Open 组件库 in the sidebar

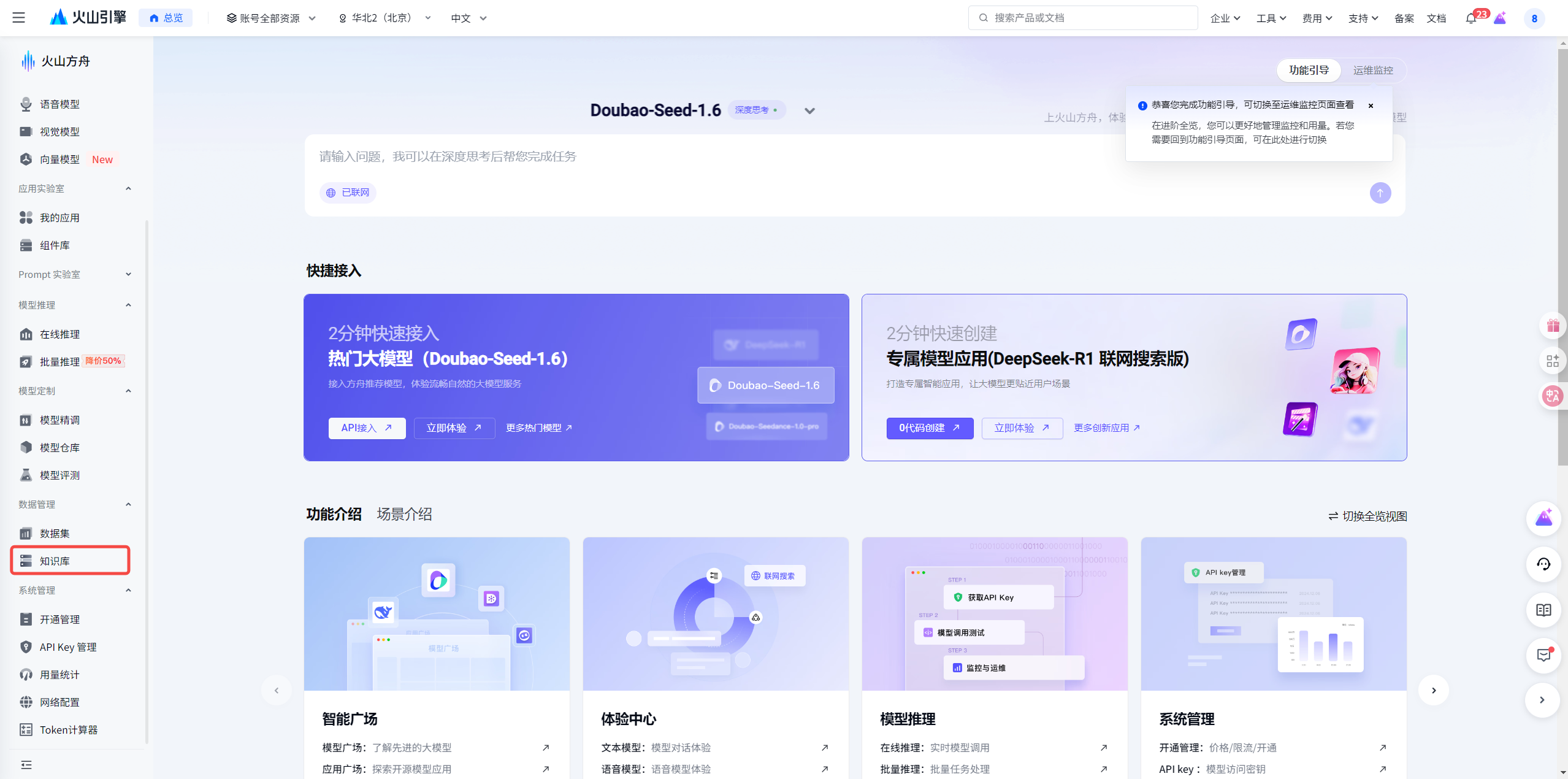click(55, 245)
